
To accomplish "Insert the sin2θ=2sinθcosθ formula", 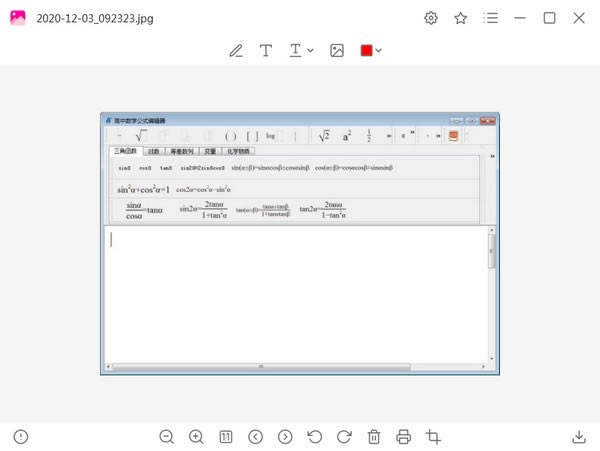I will coord(202,168).
